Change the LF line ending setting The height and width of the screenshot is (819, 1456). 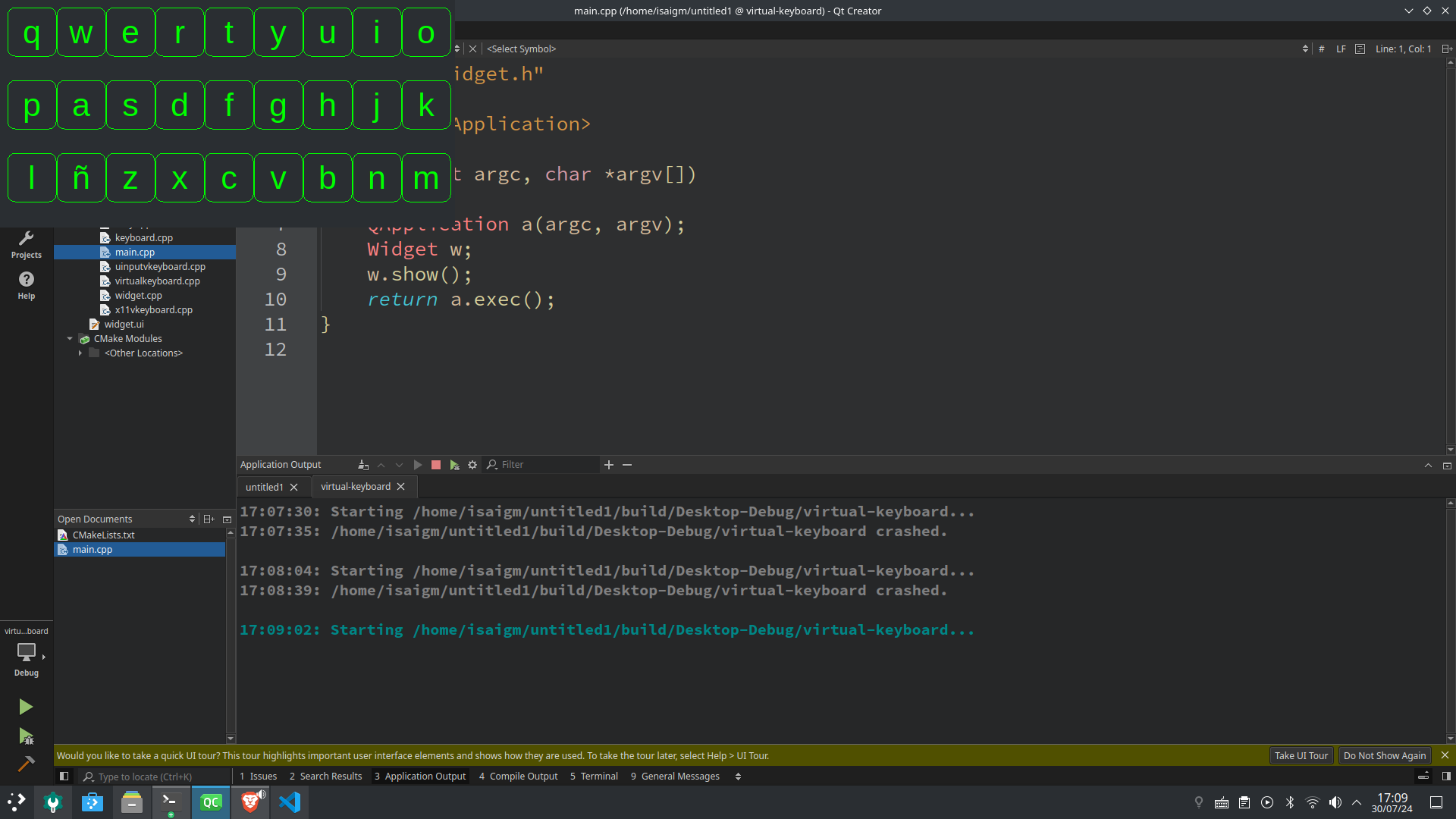pos(1341,49)
